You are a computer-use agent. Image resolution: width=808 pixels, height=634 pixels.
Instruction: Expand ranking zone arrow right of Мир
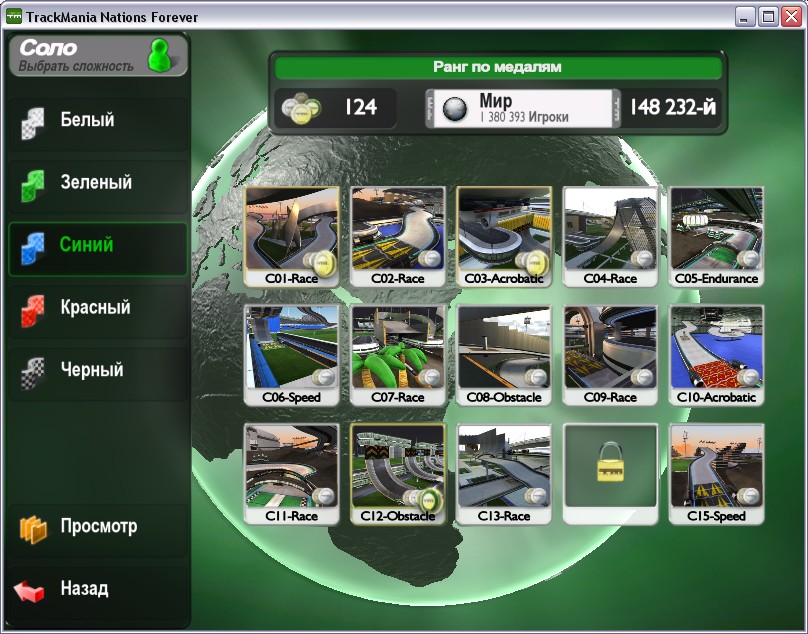616,108
